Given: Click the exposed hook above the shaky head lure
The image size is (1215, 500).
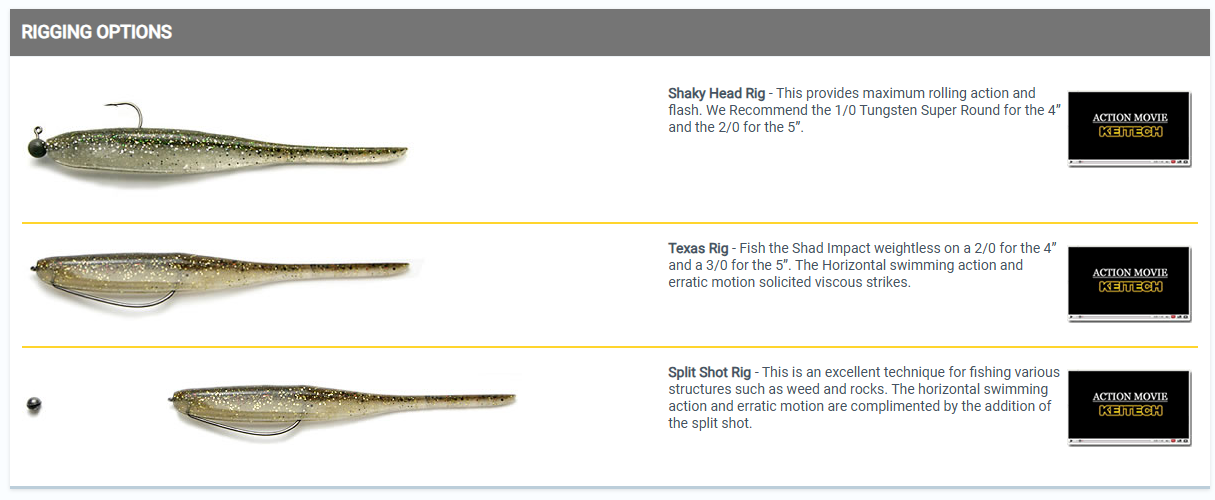Looking at the screenshot, I should [124, 116].
